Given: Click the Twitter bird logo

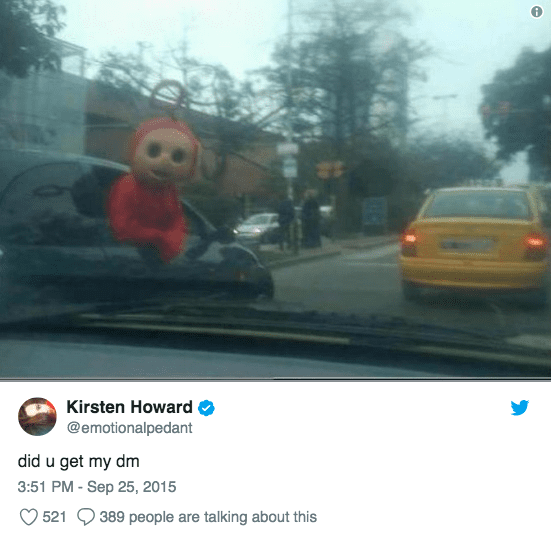Looking at the screenshot, I should point(520,407).
